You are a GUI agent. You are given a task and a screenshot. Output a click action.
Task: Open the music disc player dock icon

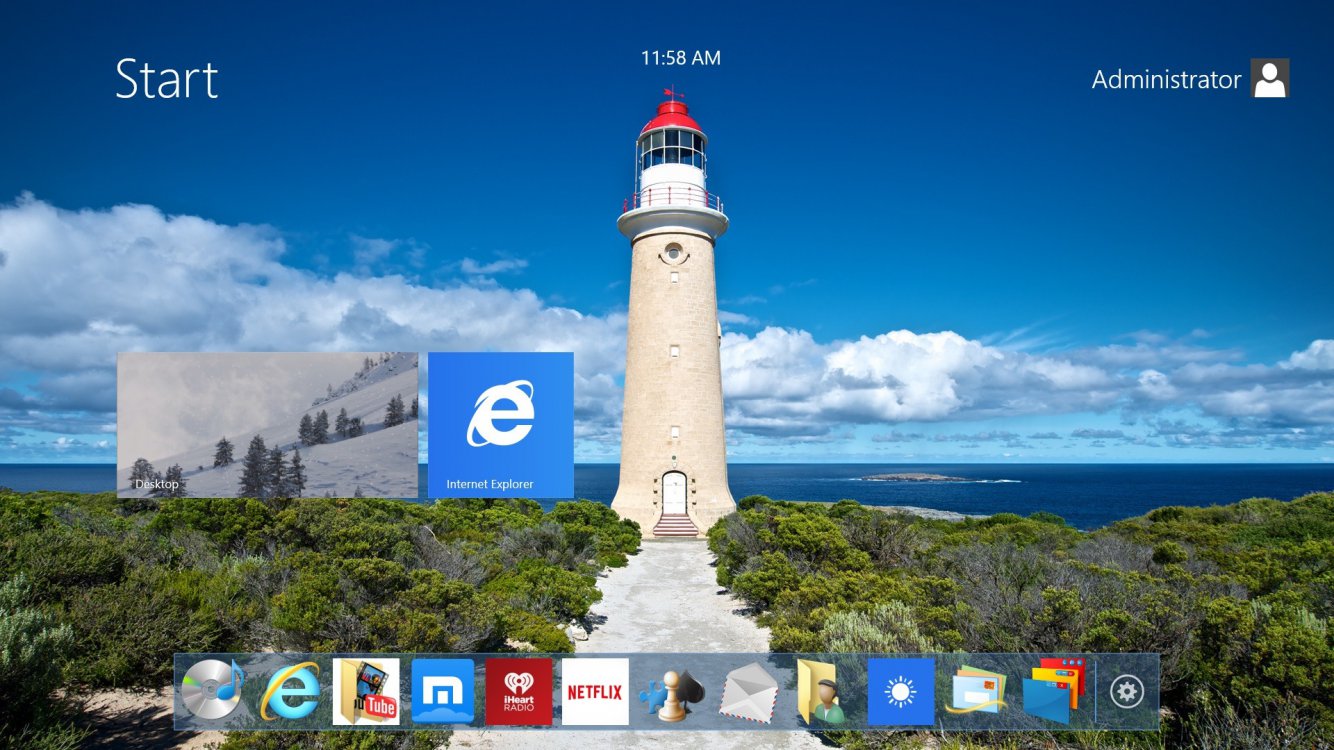(213, 691)
